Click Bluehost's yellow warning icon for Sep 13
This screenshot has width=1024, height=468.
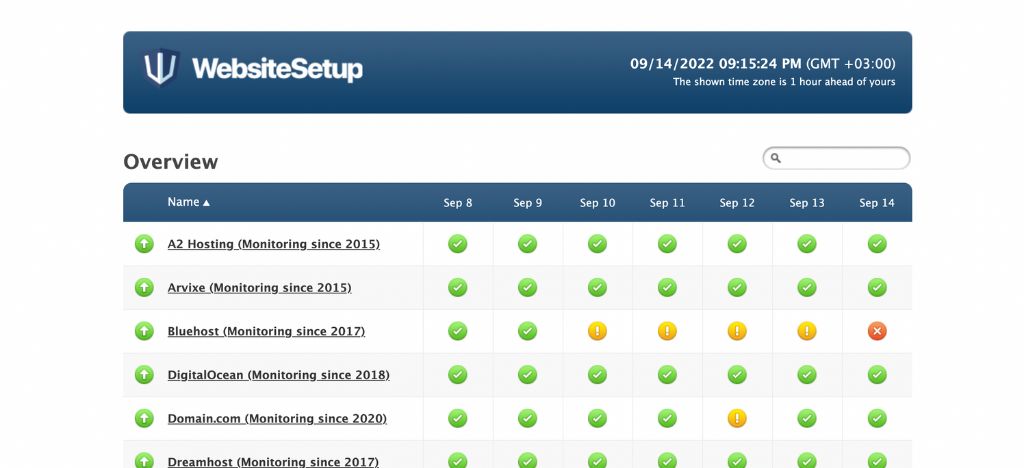tap(807, 331)
